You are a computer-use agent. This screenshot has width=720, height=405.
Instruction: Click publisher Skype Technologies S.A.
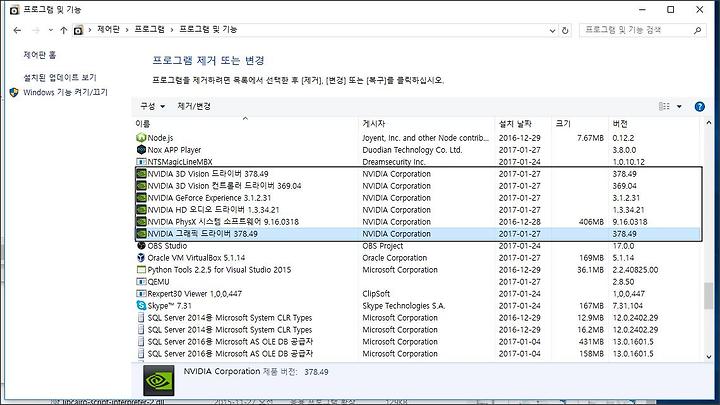click(x=404, y=305)
